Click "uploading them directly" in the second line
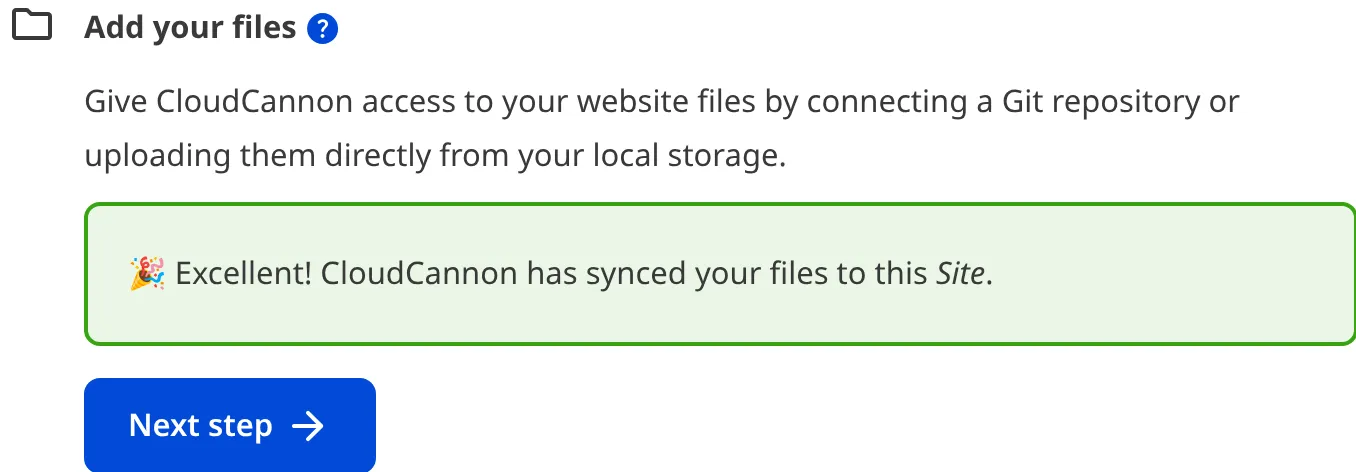This screenshot has width=1356, height=472. pyautogui.click(x=252, y=158)
